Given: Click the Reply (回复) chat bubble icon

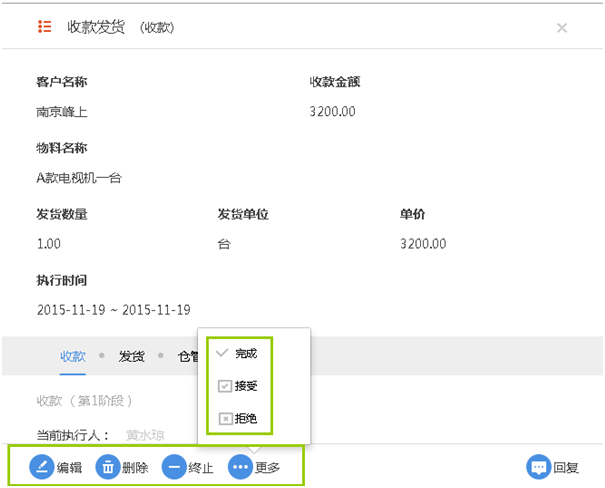Looking at the screenshot, I should pos(539,467).
